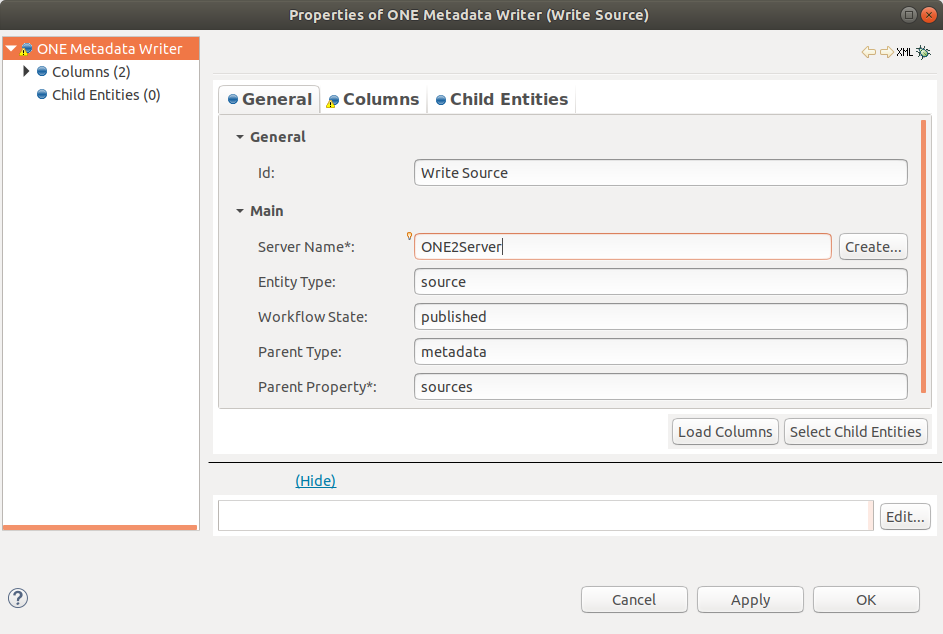Click the lightbulb hint beside Server Name

coord(408,238)
